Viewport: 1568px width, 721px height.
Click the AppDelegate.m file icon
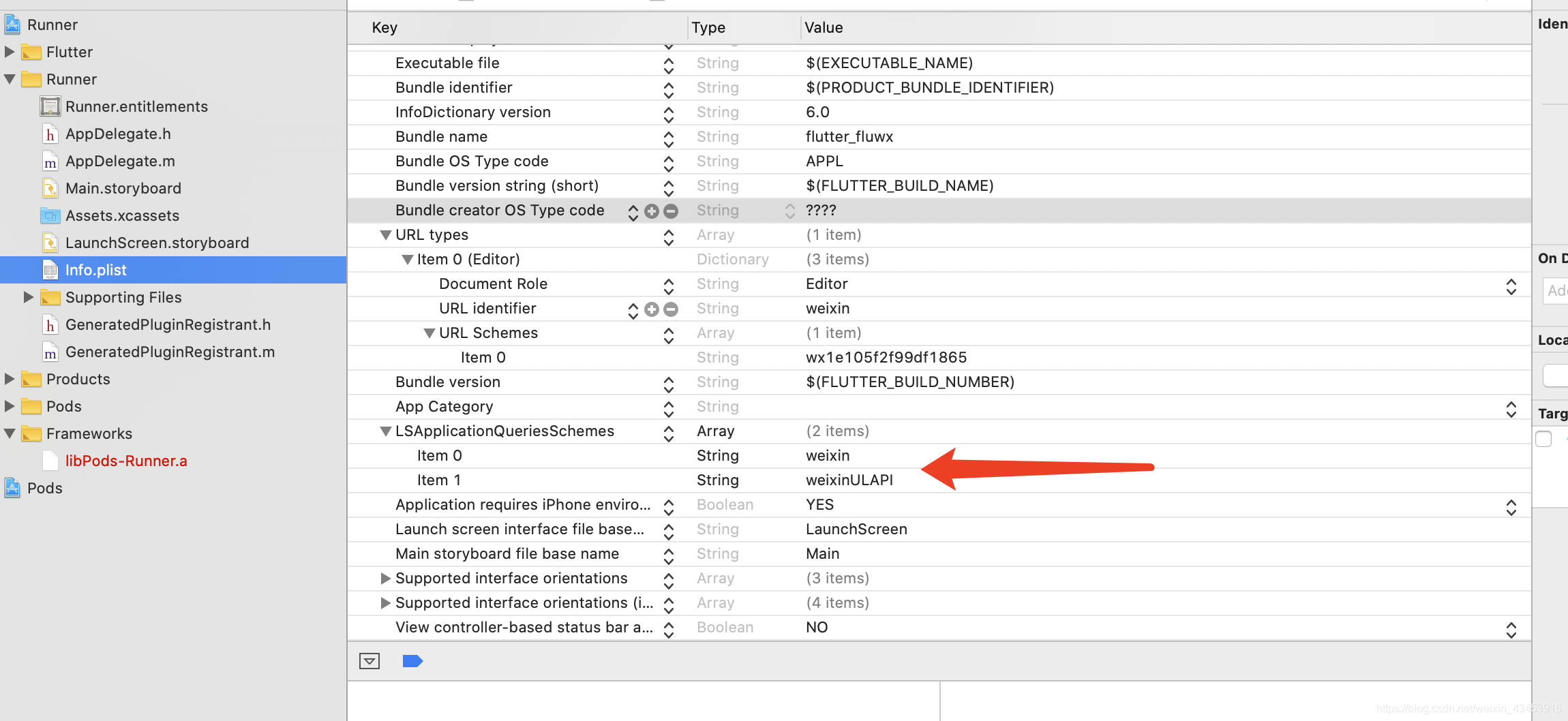pyautogui.click(x=50, y=162)
